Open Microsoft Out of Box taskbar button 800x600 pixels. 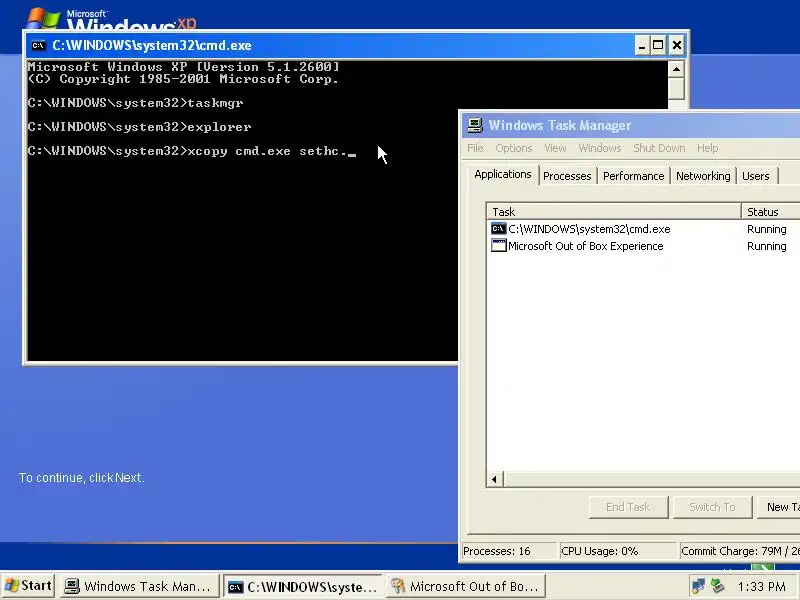pyautogui.click(x=465, y=586)
